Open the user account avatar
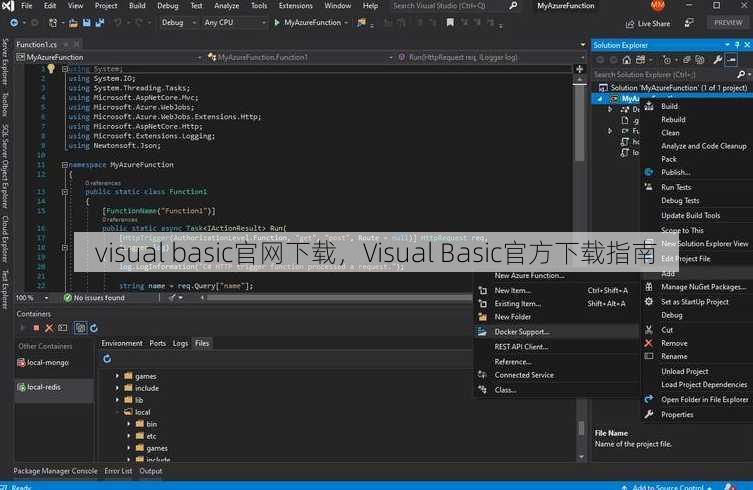Viewport: 753px width, 490px height. pyautogui.click(x=657, y=5)
